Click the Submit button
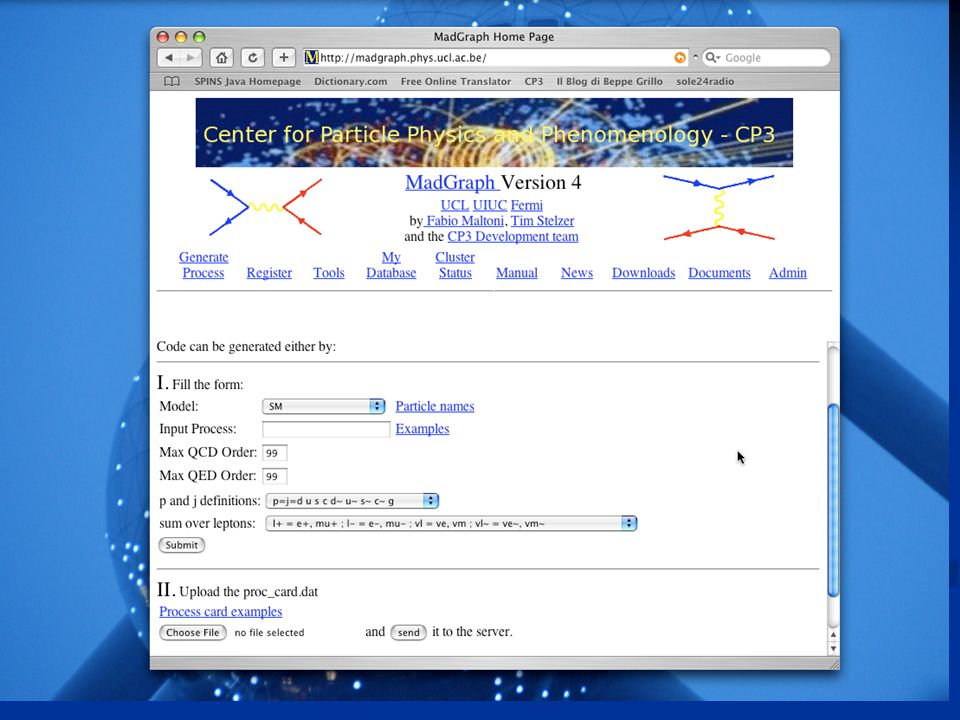960x720 pixels. coord(182,545)
